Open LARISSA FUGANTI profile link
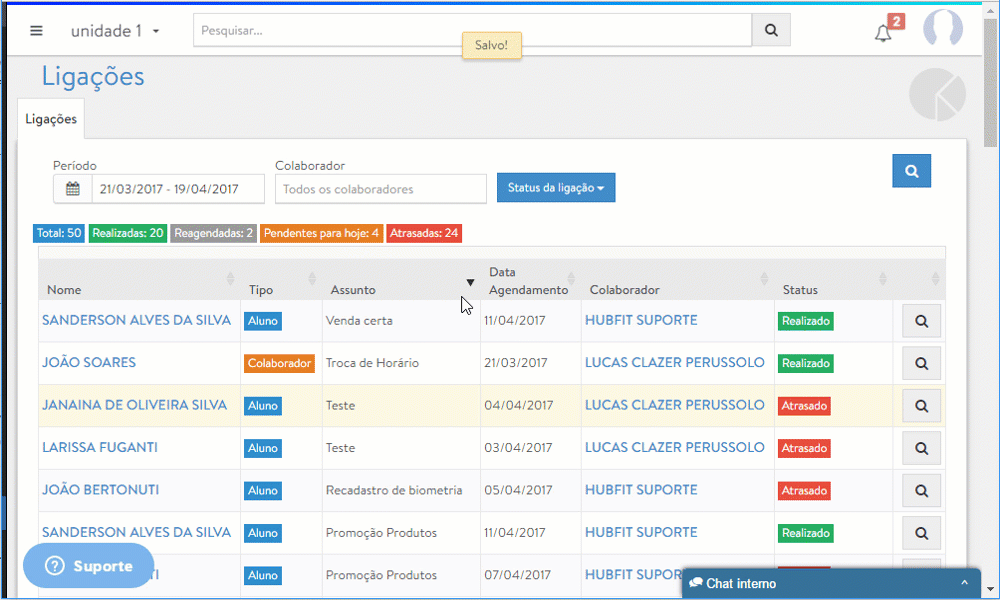 coord(100,448)
